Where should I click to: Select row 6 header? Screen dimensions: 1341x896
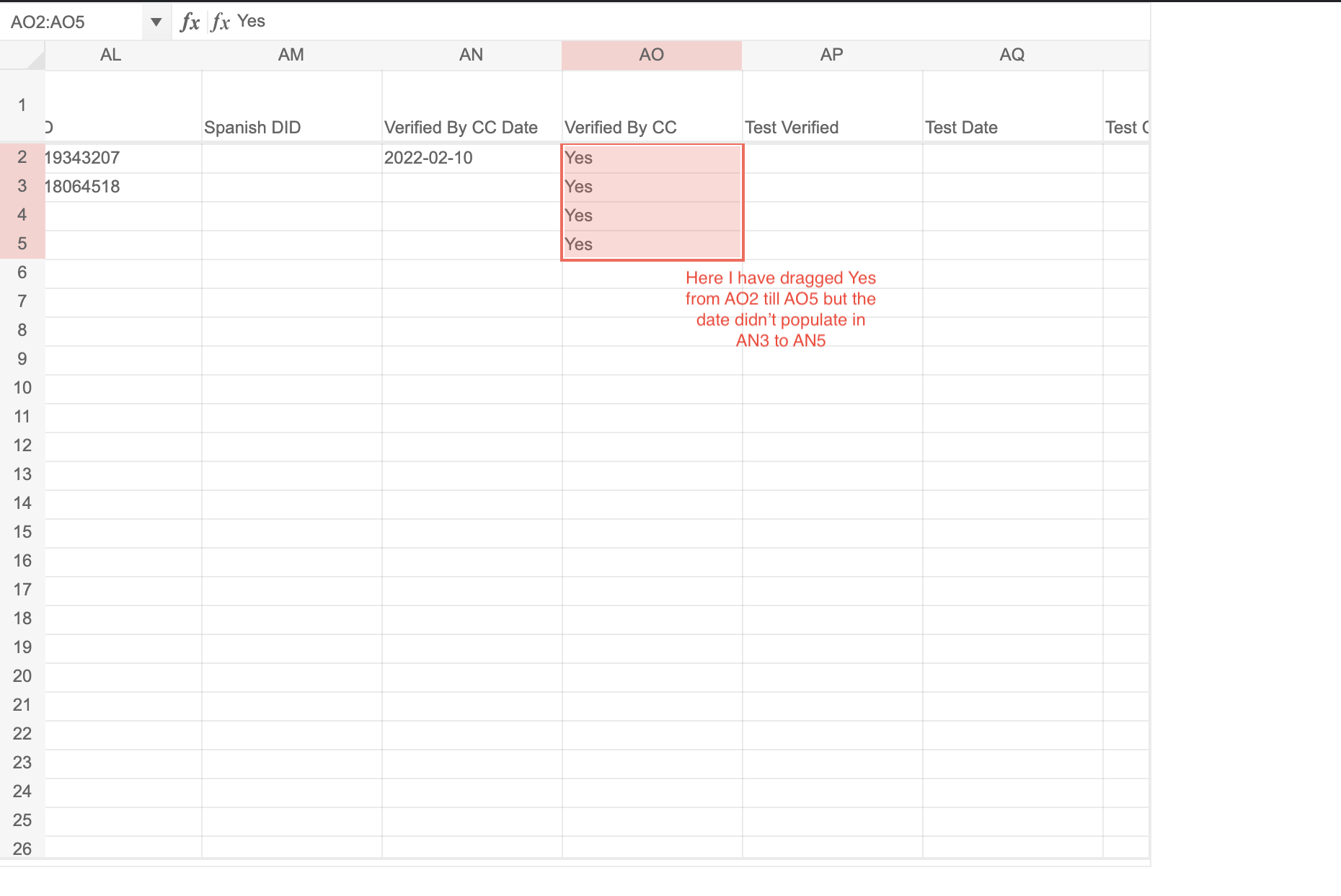[22, 272]
